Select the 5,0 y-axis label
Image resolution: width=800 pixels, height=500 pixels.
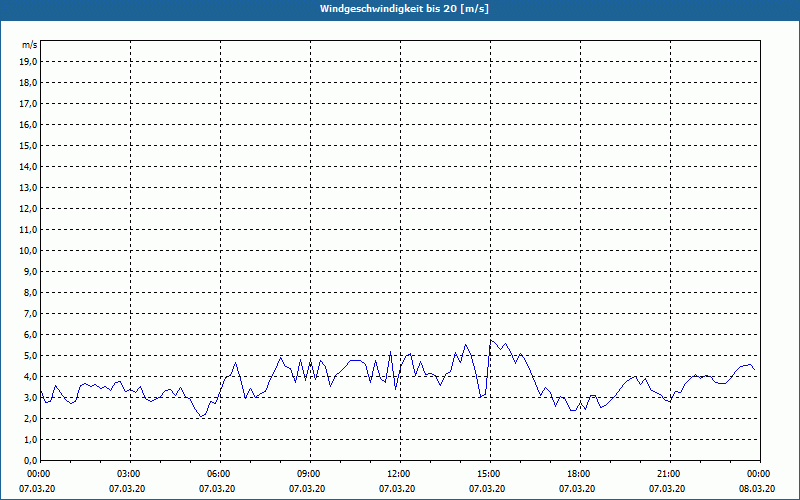pyautogui.click(x=31, y=356)
